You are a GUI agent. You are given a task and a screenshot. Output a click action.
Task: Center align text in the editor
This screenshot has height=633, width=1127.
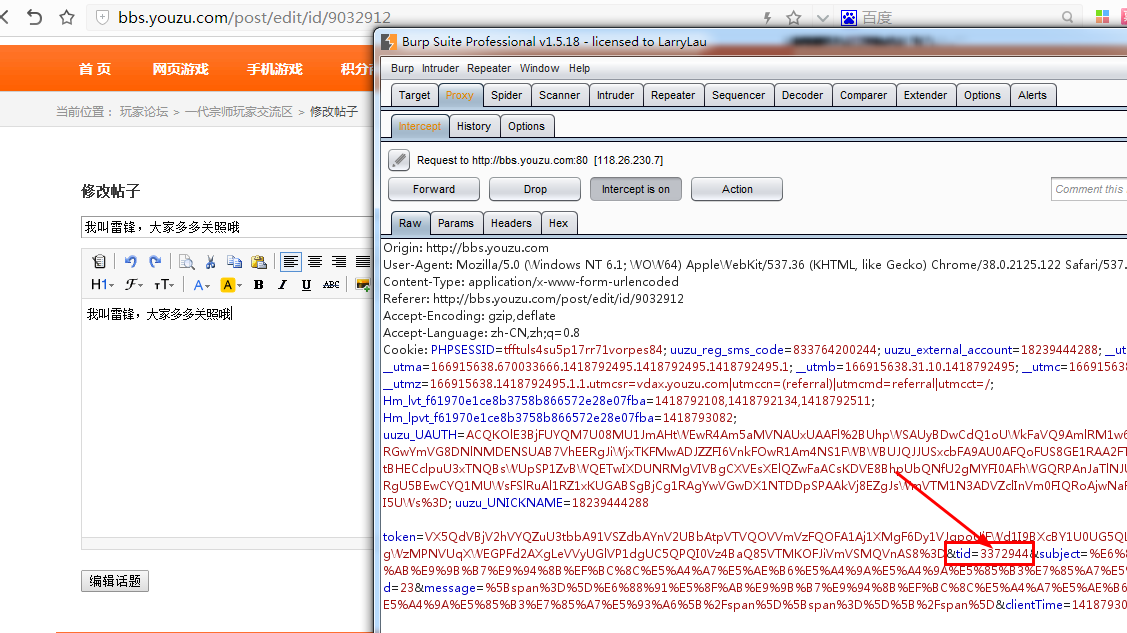[x=315, y=262]
